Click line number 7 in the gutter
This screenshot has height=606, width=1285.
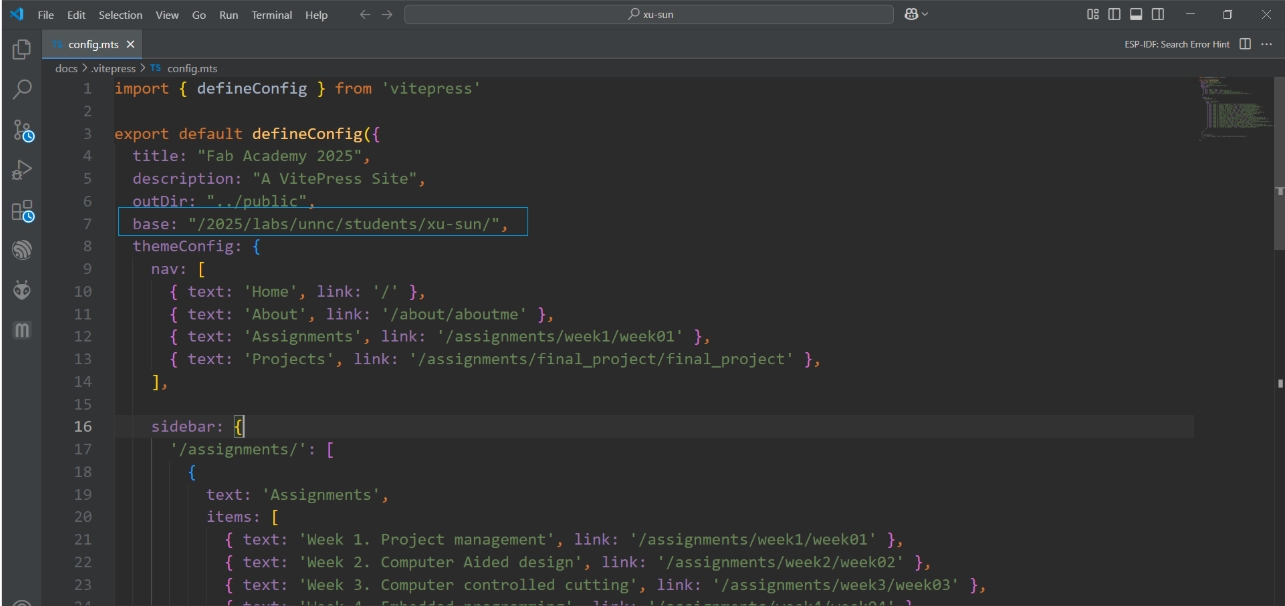coord(87,224)
